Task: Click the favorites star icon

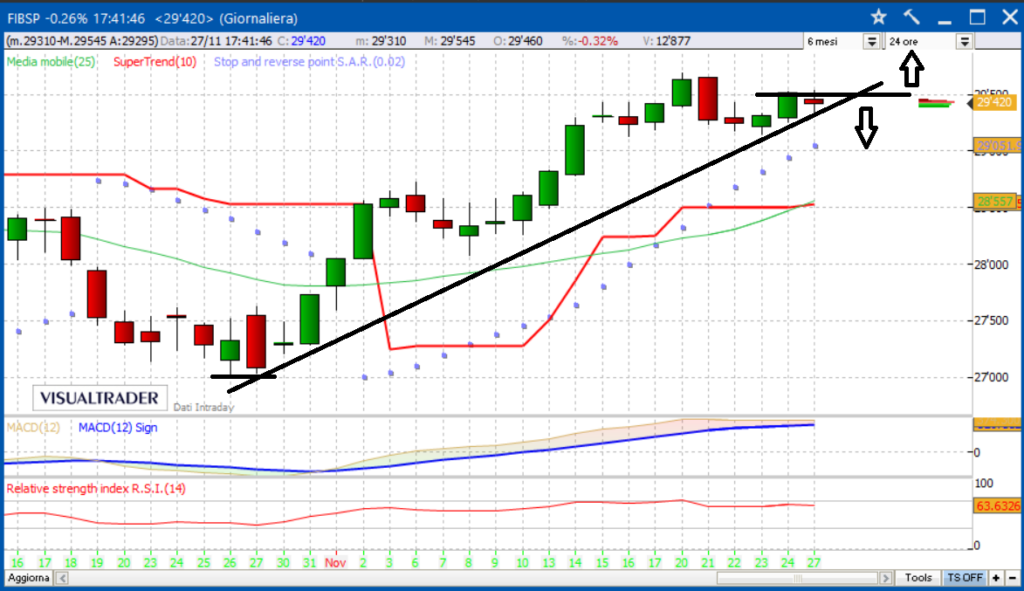Action: pyautogui.click(x=879, y=16)
